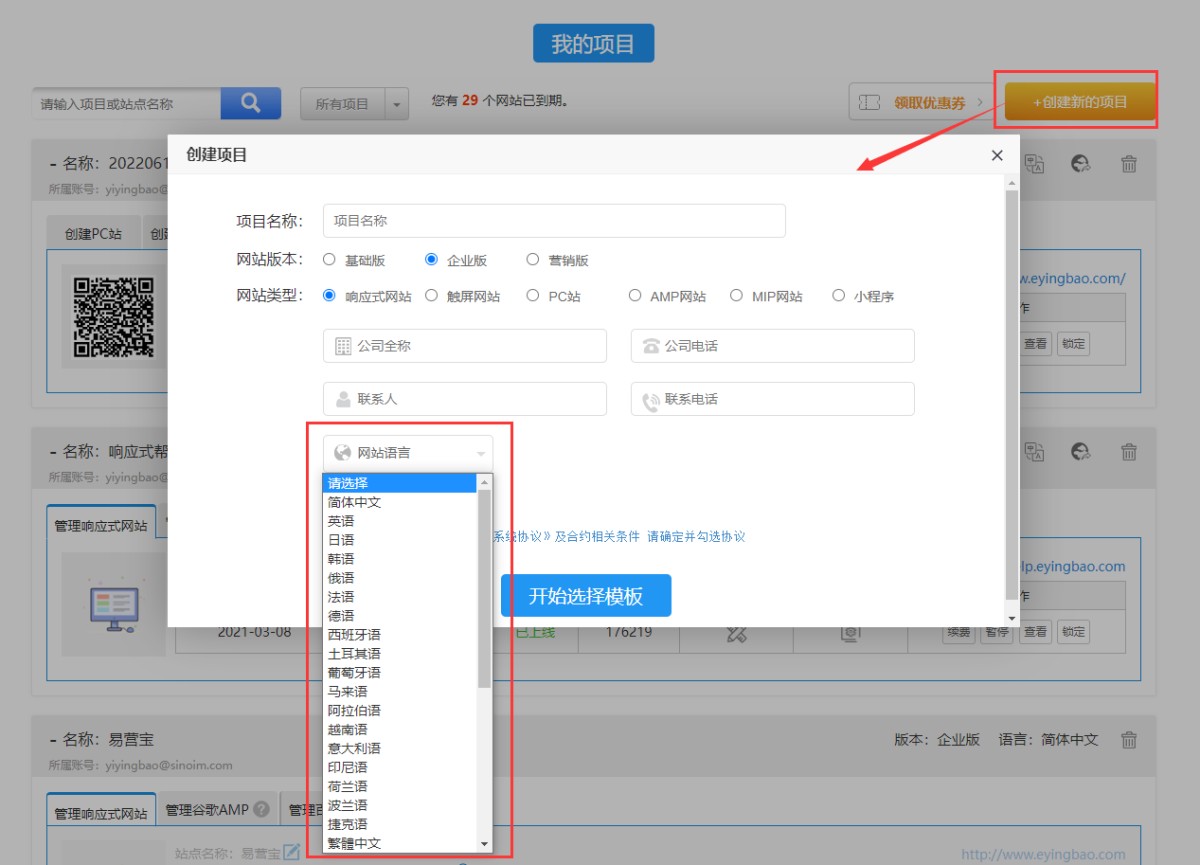The width and height of the screenshot is (1200, 865).
Task: Click the help question mark beside 管理谷歌AMP
Action: click(262, 810)
